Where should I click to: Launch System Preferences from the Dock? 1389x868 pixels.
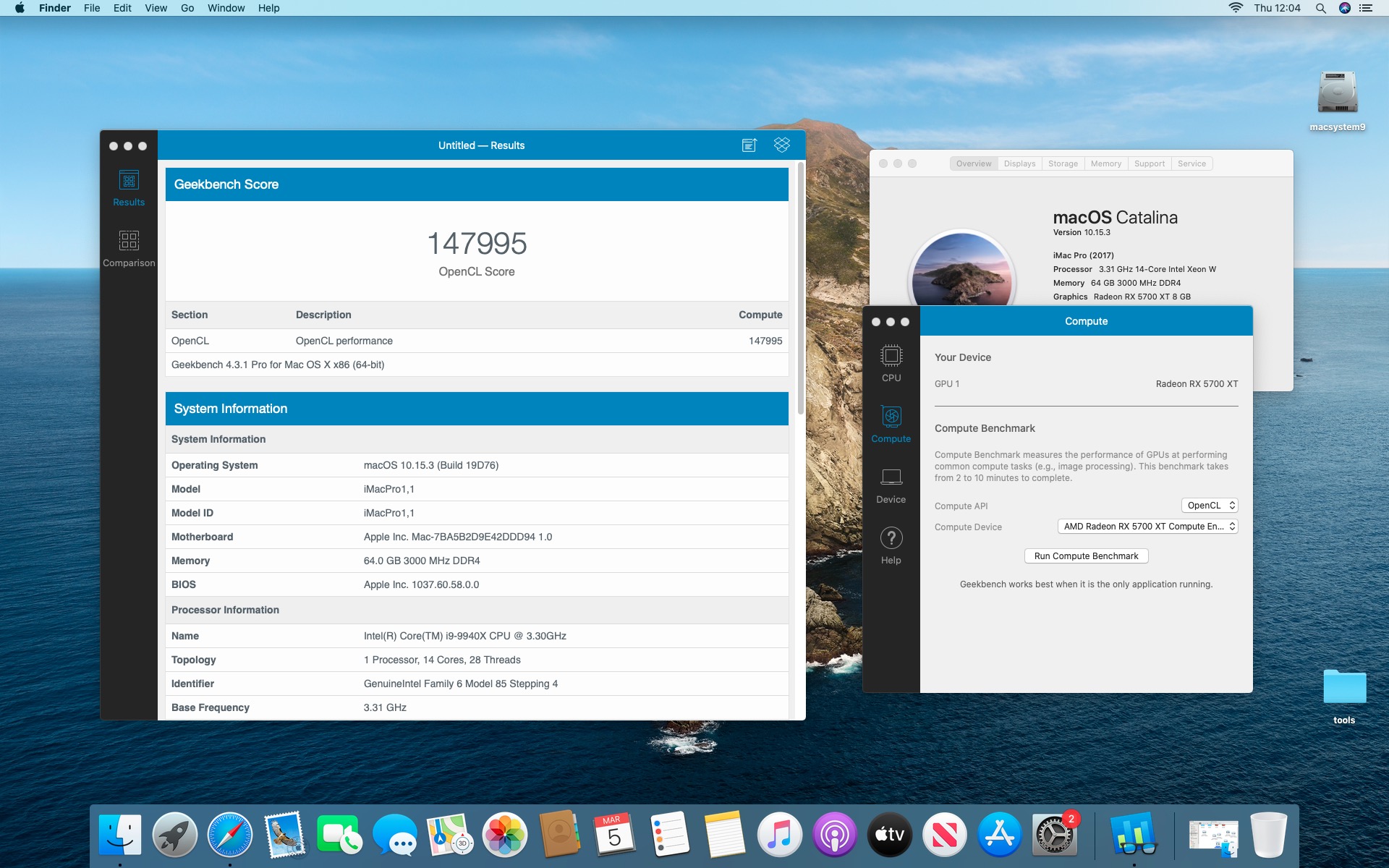[1055, 835]
